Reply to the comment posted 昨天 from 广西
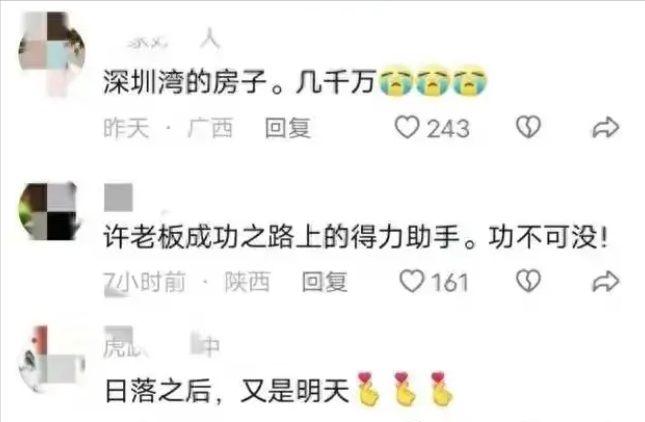Image resolution: width=645 pixels, height=422 pixels. (287, 128)
